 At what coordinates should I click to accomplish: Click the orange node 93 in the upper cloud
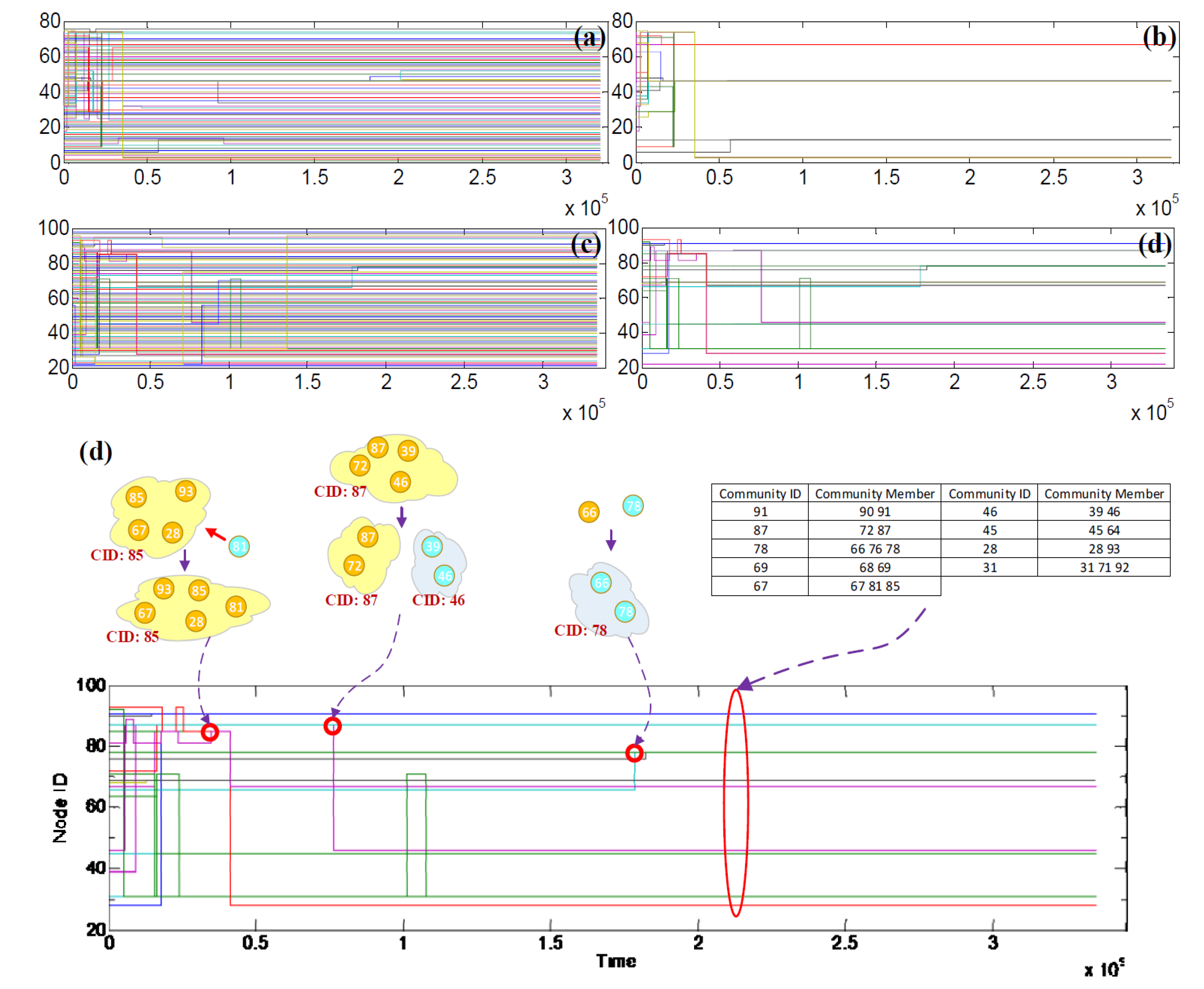(x=186, y=491)
